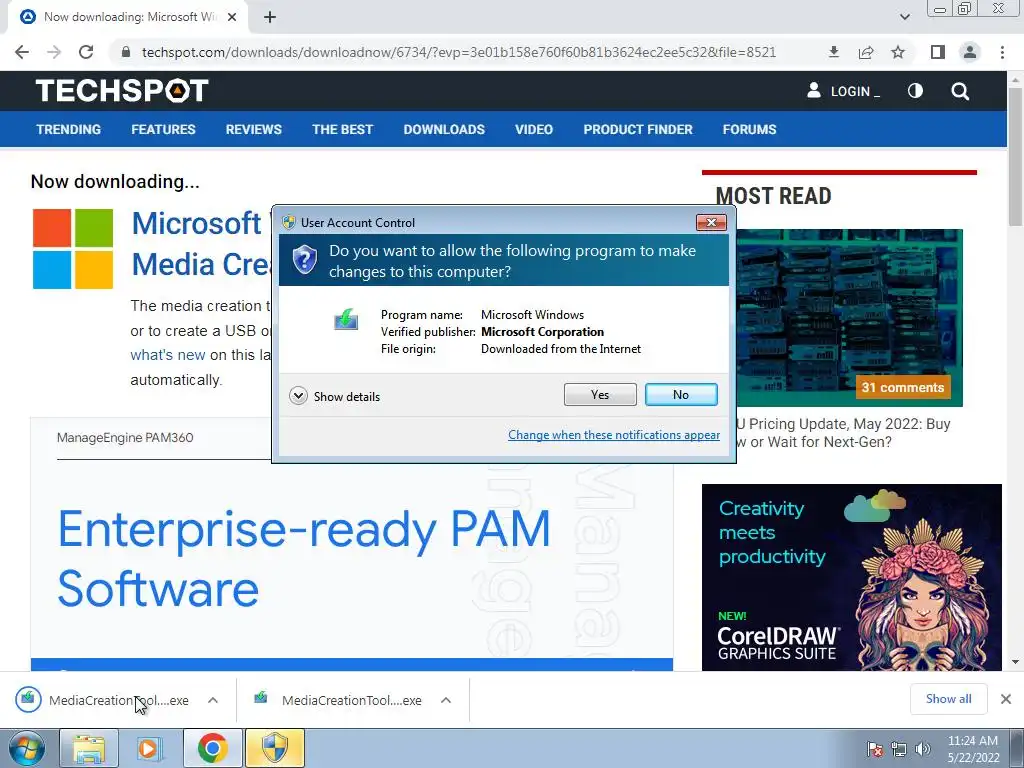Click No in the UAC dialog
Image resolution: width=1024 pixels, height=768 pixels.
(681, 394)
